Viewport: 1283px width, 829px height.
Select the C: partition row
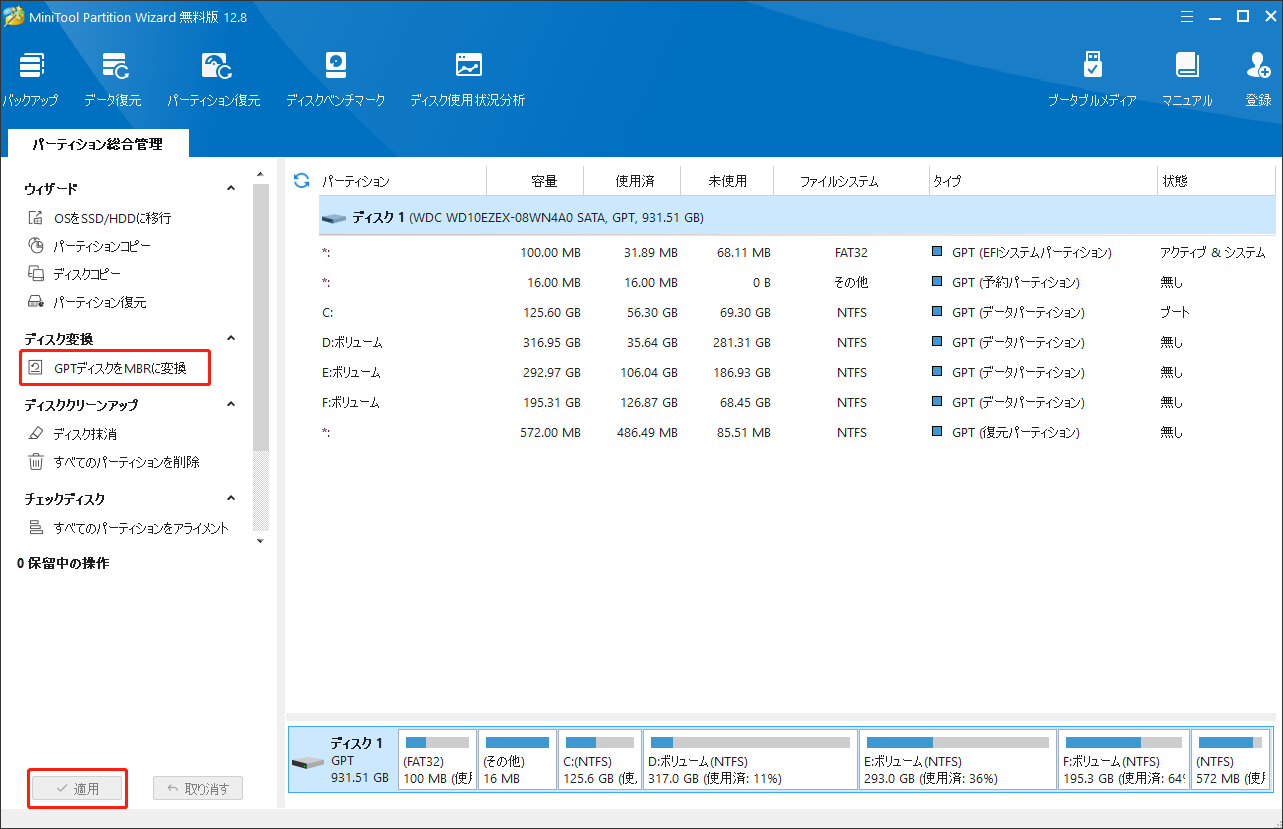(797, 312)
